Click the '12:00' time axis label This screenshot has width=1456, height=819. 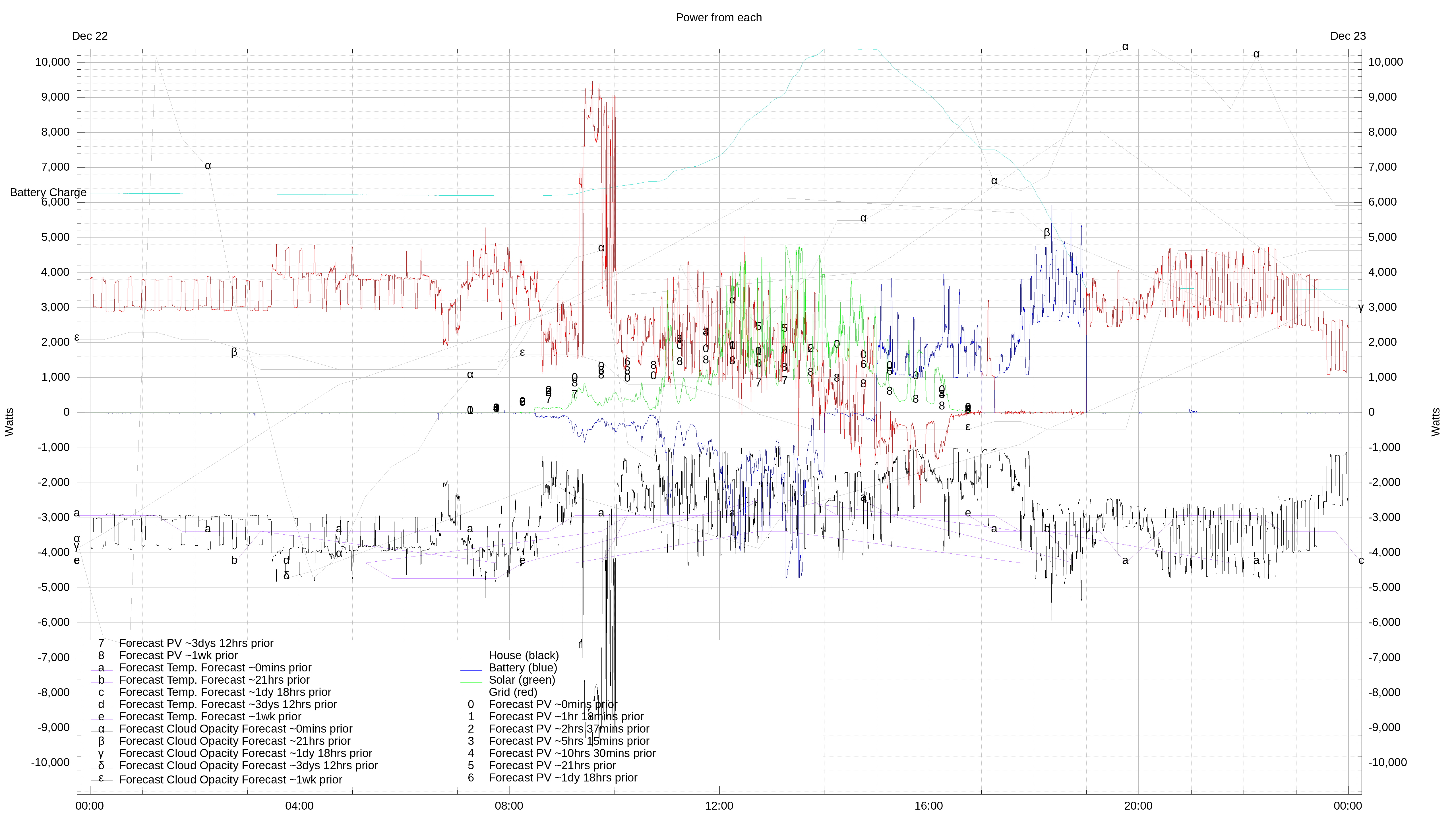[719, 806]
